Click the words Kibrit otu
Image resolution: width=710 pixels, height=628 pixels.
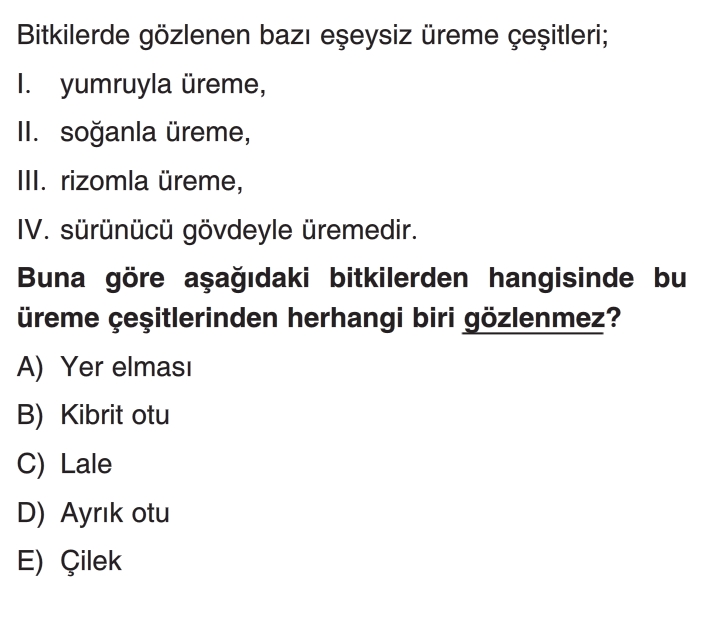tap(115, 416)
